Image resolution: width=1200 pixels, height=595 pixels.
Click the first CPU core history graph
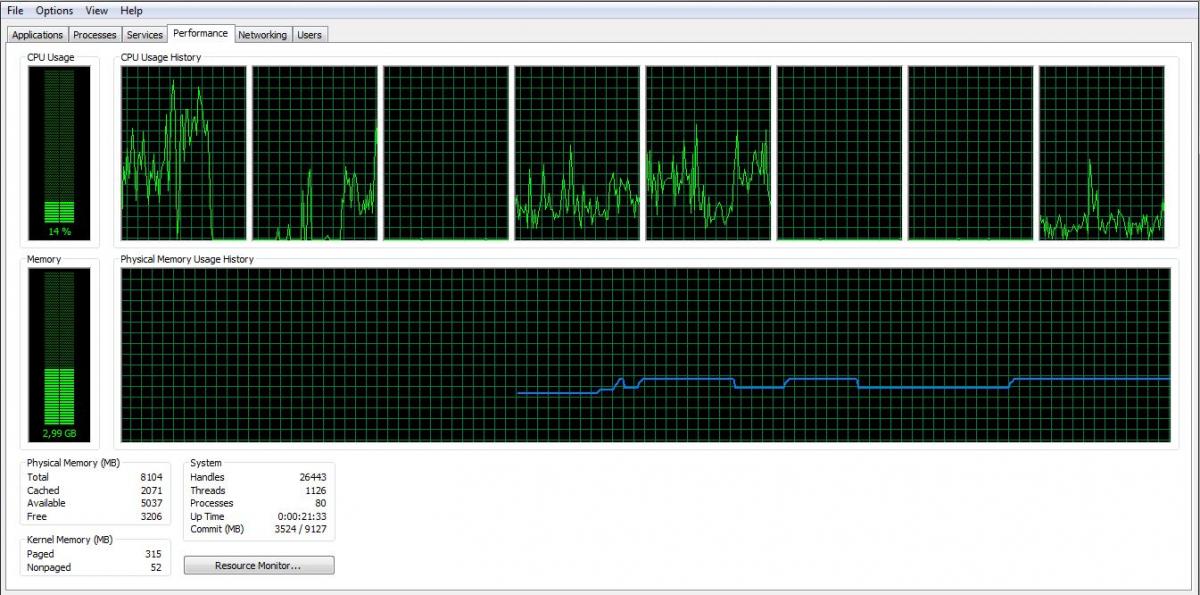click(183, 153)
